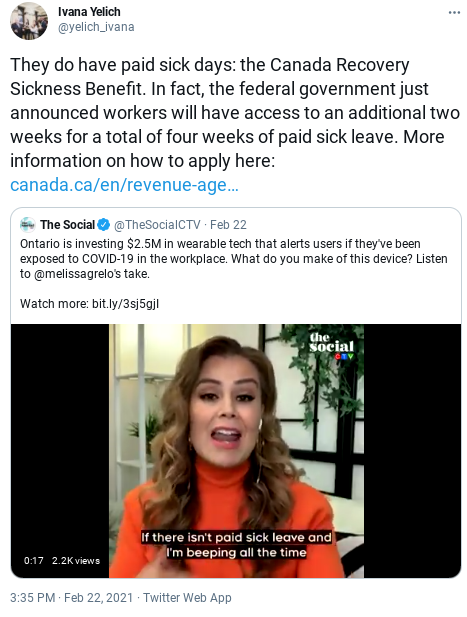Open Ivana Yelich's profile avatar
The image size is (467, 617).
click(x=29, y=20)
